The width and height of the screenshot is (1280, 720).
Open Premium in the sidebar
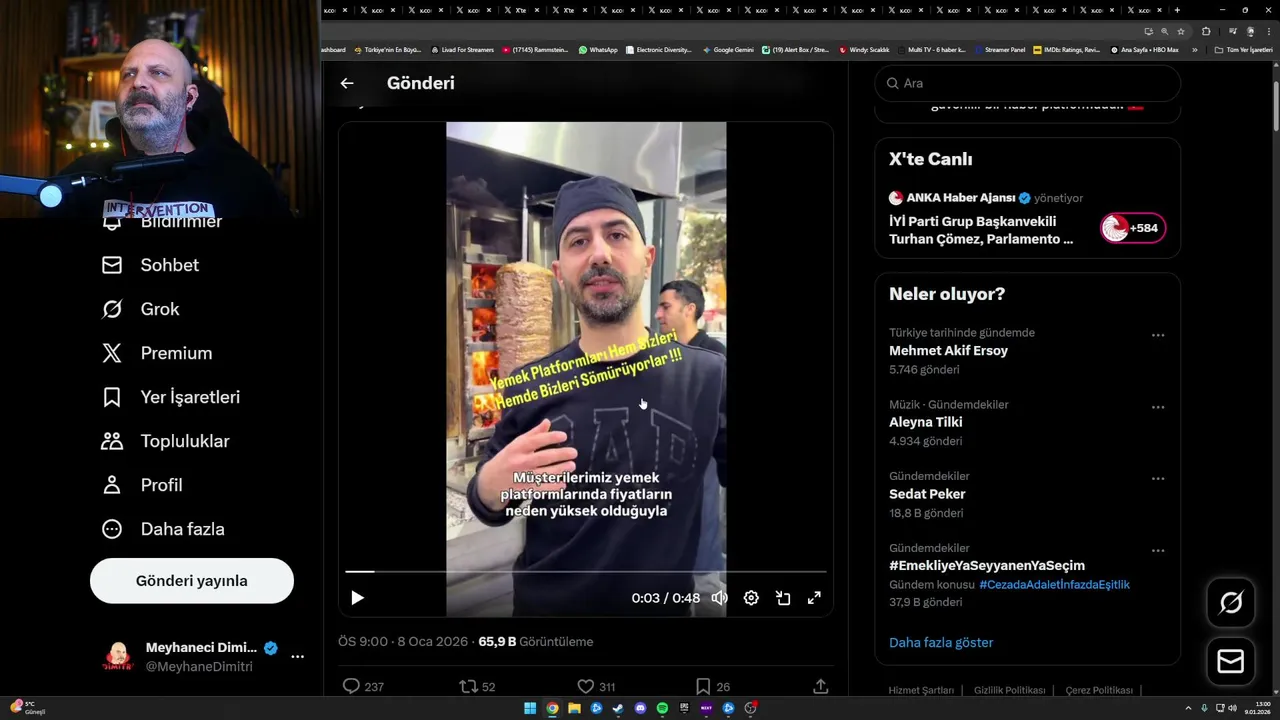(157, 353)
